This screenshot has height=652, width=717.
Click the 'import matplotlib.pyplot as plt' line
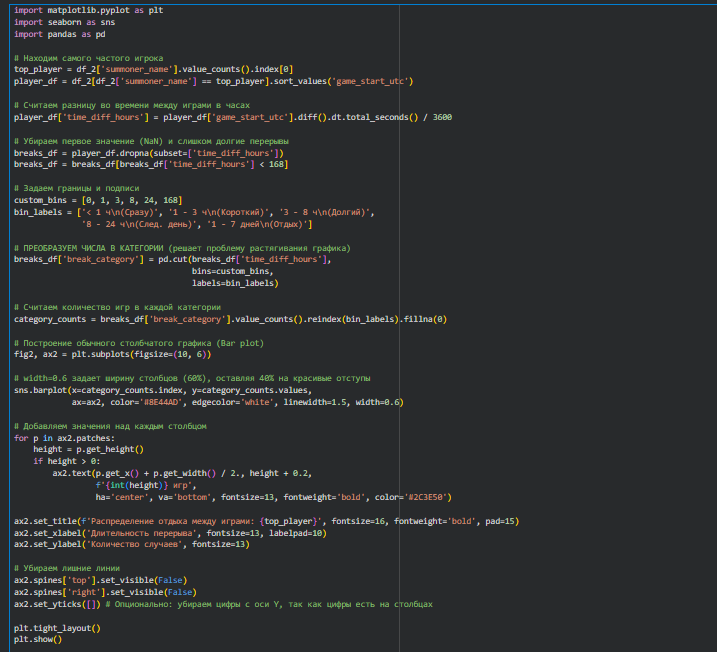click(88, 10)
